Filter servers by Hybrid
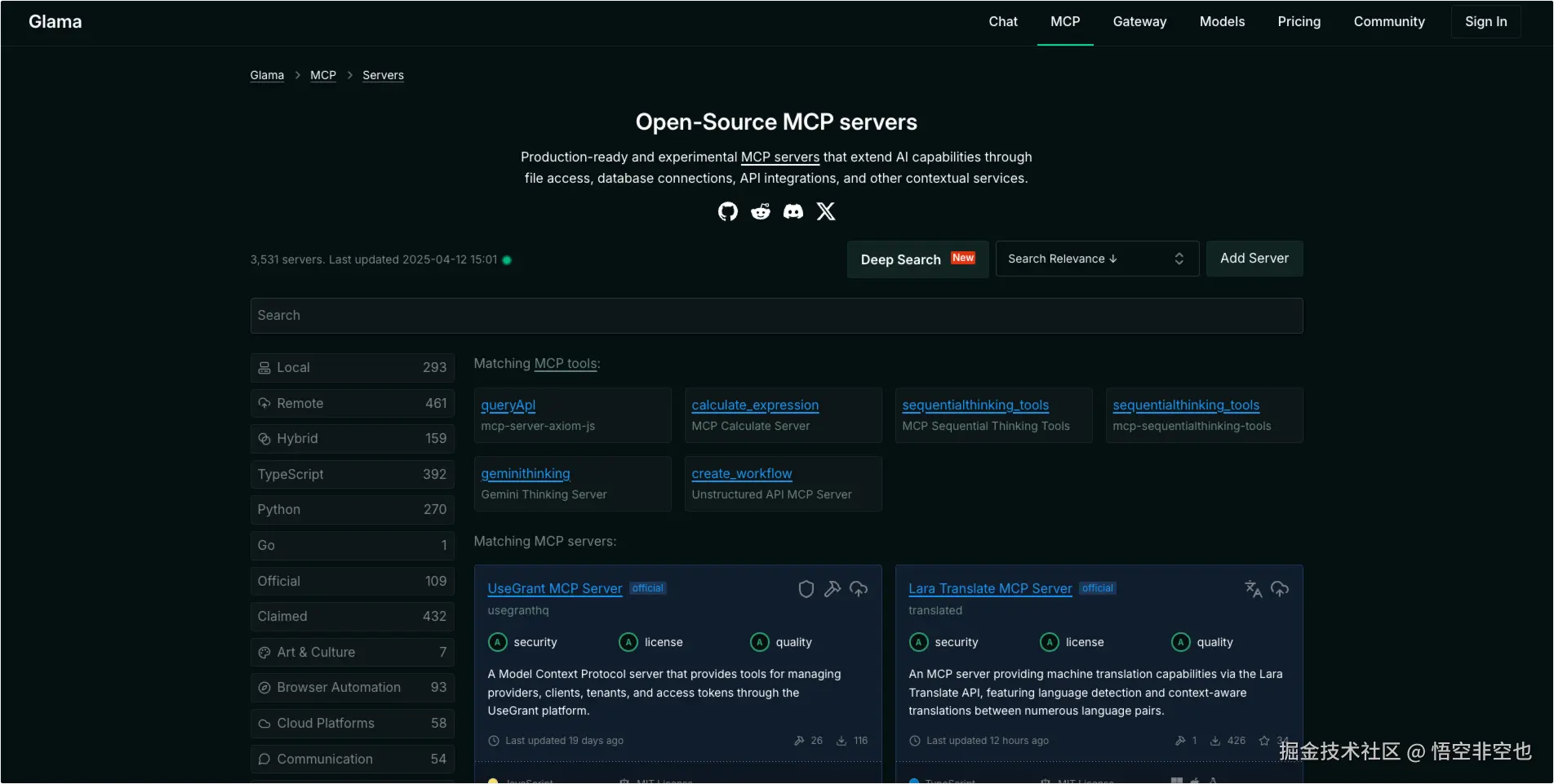Image resolution: width=1554 pixels, height=784 pixels. pos(353,439)
